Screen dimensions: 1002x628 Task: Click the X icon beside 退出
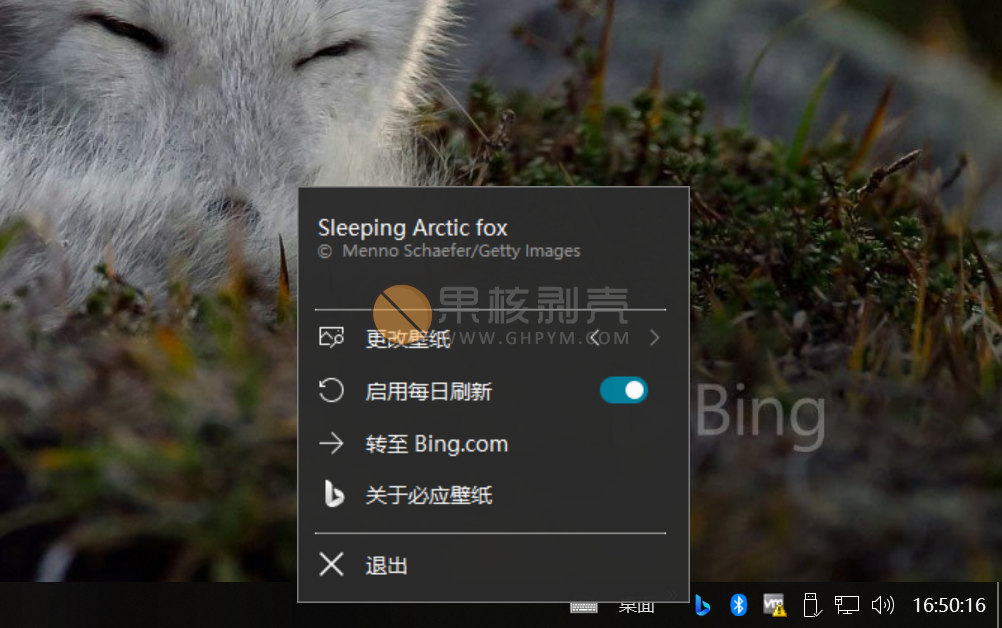pyautogui.click(x=331, y=565)
